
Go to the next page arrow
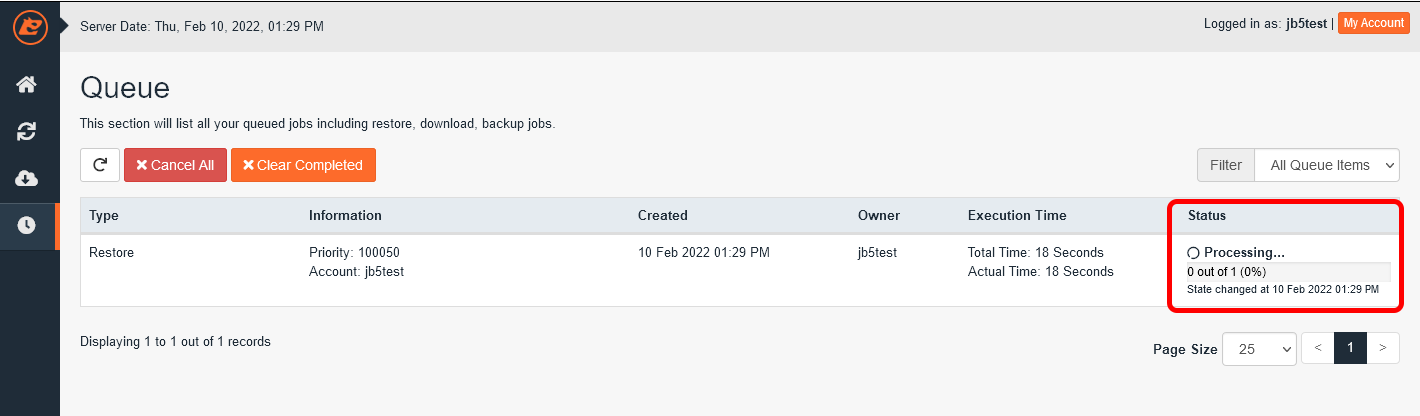[x=1382, y=348]
